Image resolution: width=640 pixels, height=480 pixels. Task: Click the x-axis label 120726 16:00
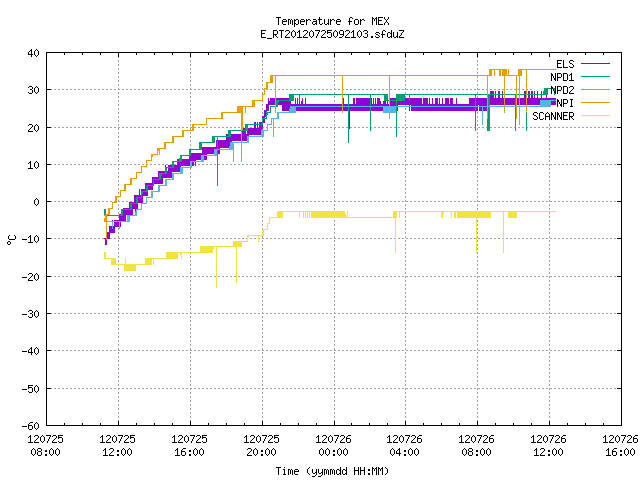pos(620,445)
